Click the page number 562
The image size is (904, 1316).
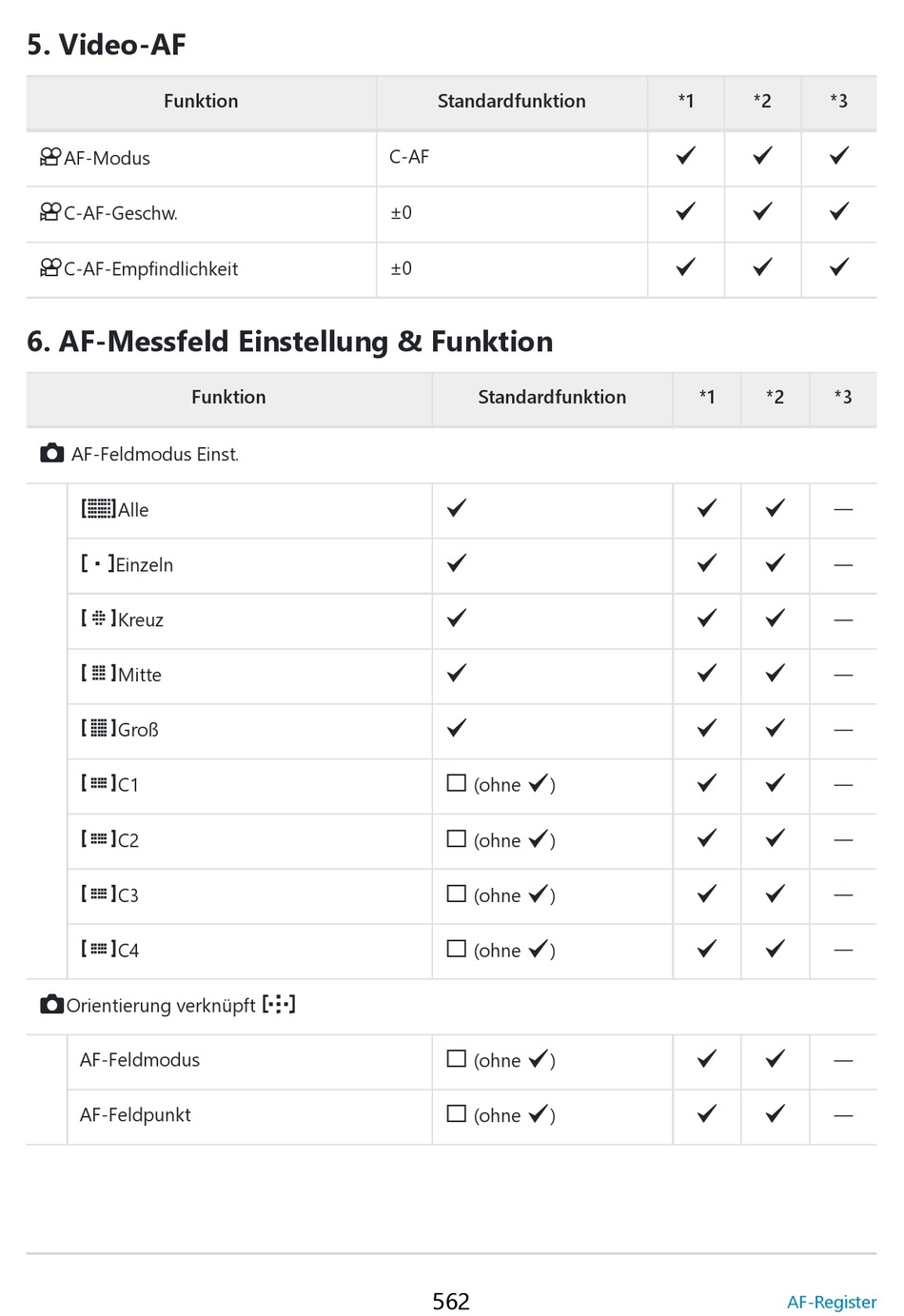coord(451,1301)
